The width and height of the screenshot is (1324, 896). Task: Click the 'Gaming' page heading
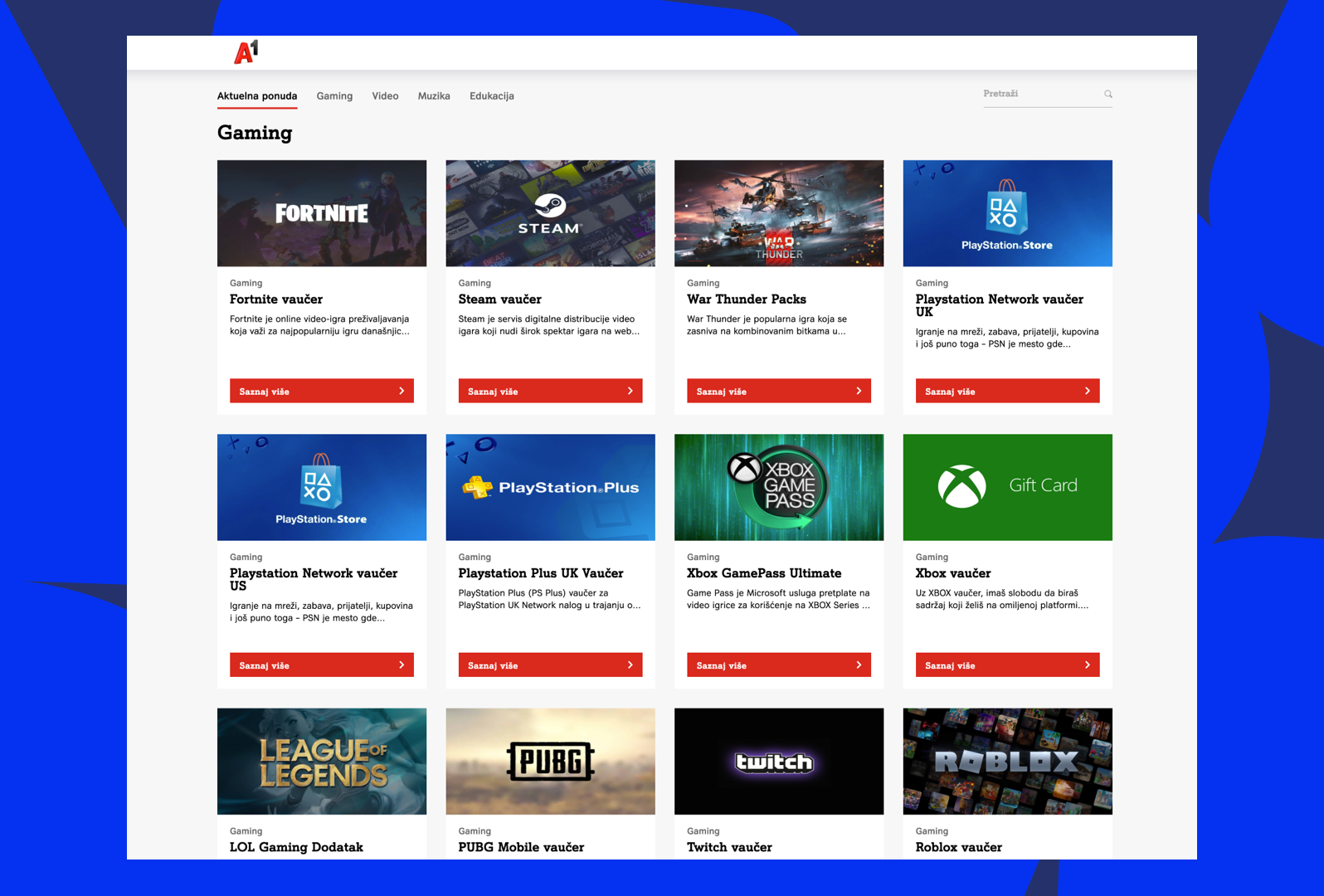point(255,133)
